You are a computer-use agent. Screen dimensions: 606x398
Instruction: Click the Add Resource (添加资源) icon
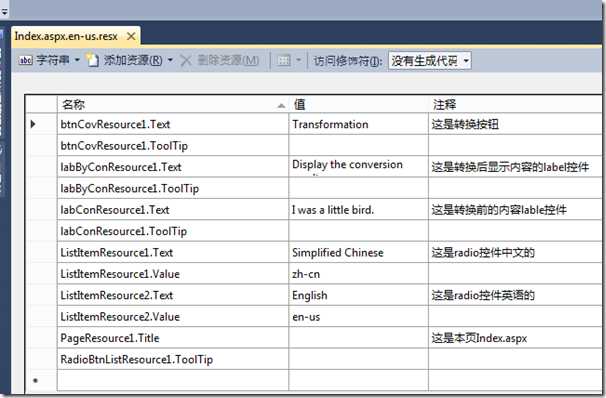point(92,60)
